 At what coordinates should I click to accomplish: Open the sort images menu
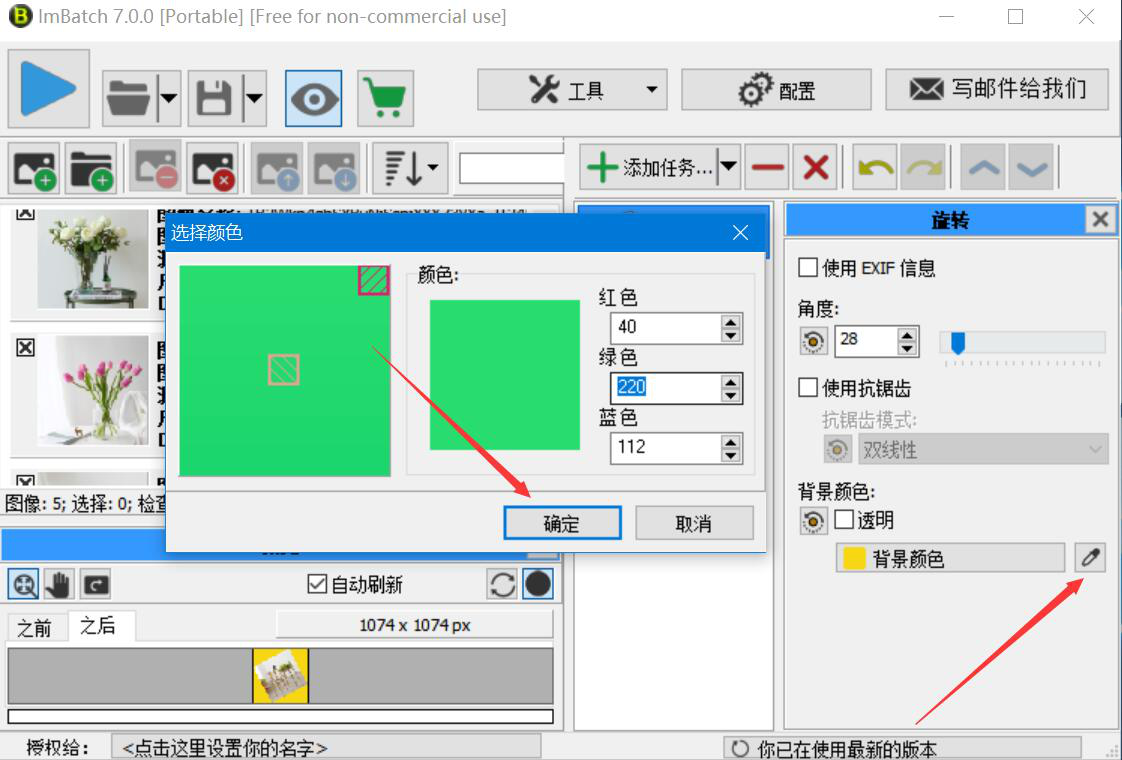411,169
